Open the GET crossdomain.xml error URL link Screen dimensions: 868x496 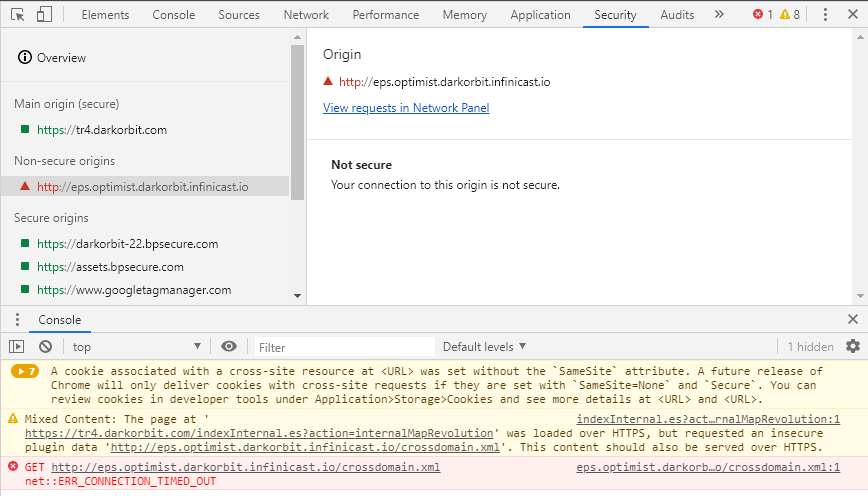pos(246,467)
